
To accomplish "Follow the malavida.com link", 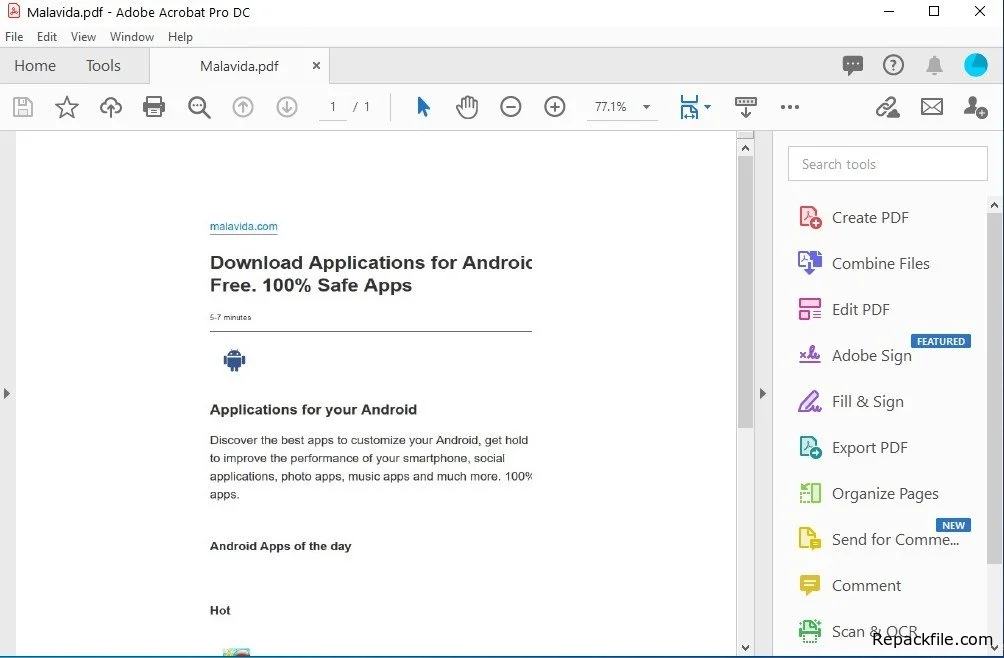I will pos(243,226).
